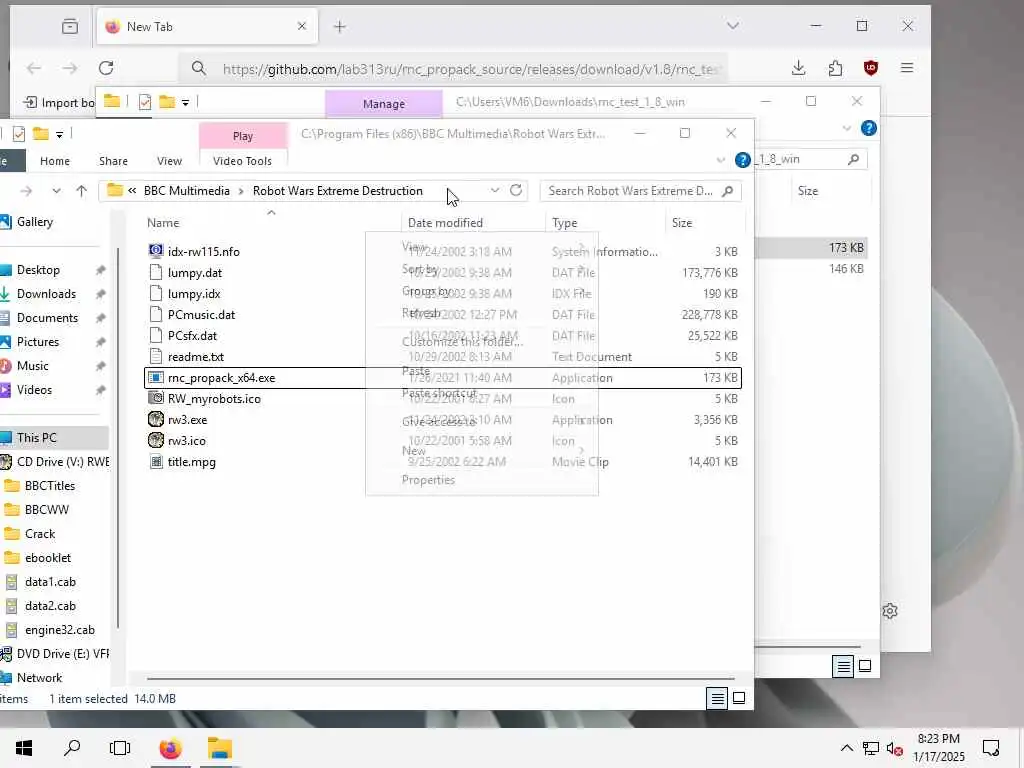Open Explorer help question mark
Viewport: 1024px width, 768px height.
pyautogui.click(x=742, y=160)
